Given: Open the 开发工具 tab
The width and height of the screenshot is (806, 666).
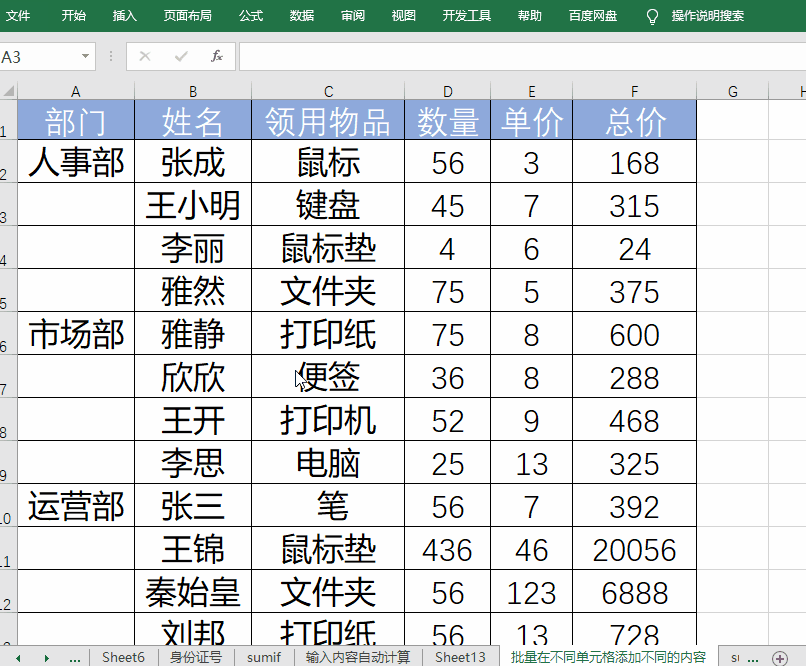Looking at the screenshot, I should [467, 16].
